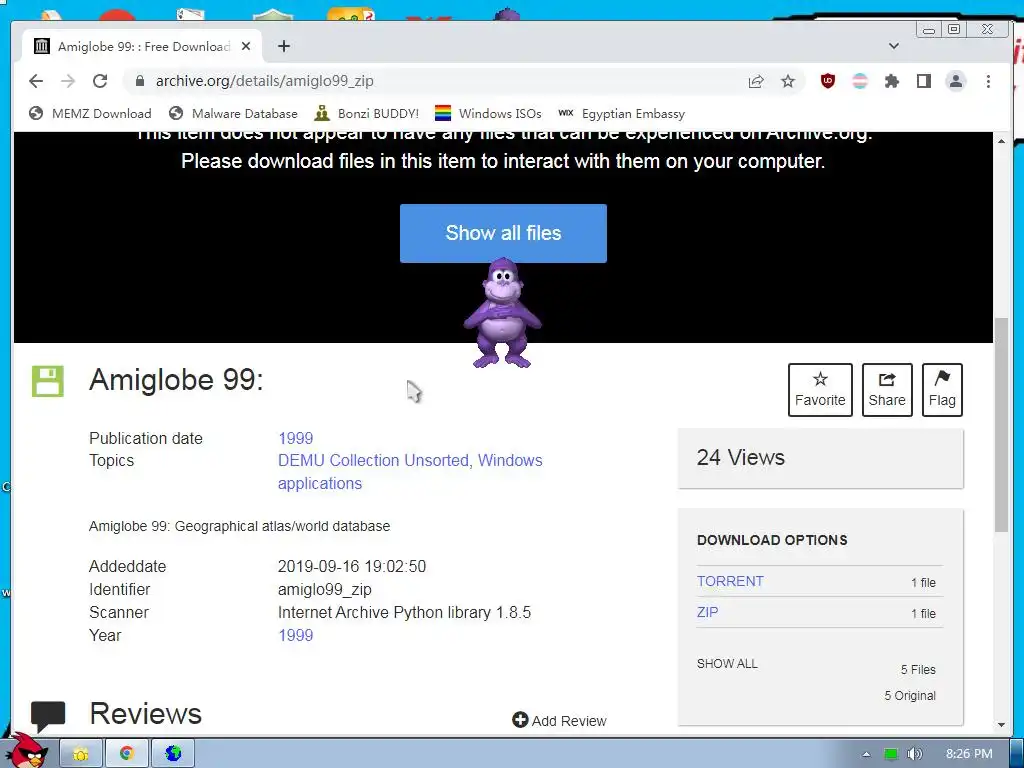Open the yellow taskbar pinned app
Screen dimensions: 1024x768
pos(80,754)
